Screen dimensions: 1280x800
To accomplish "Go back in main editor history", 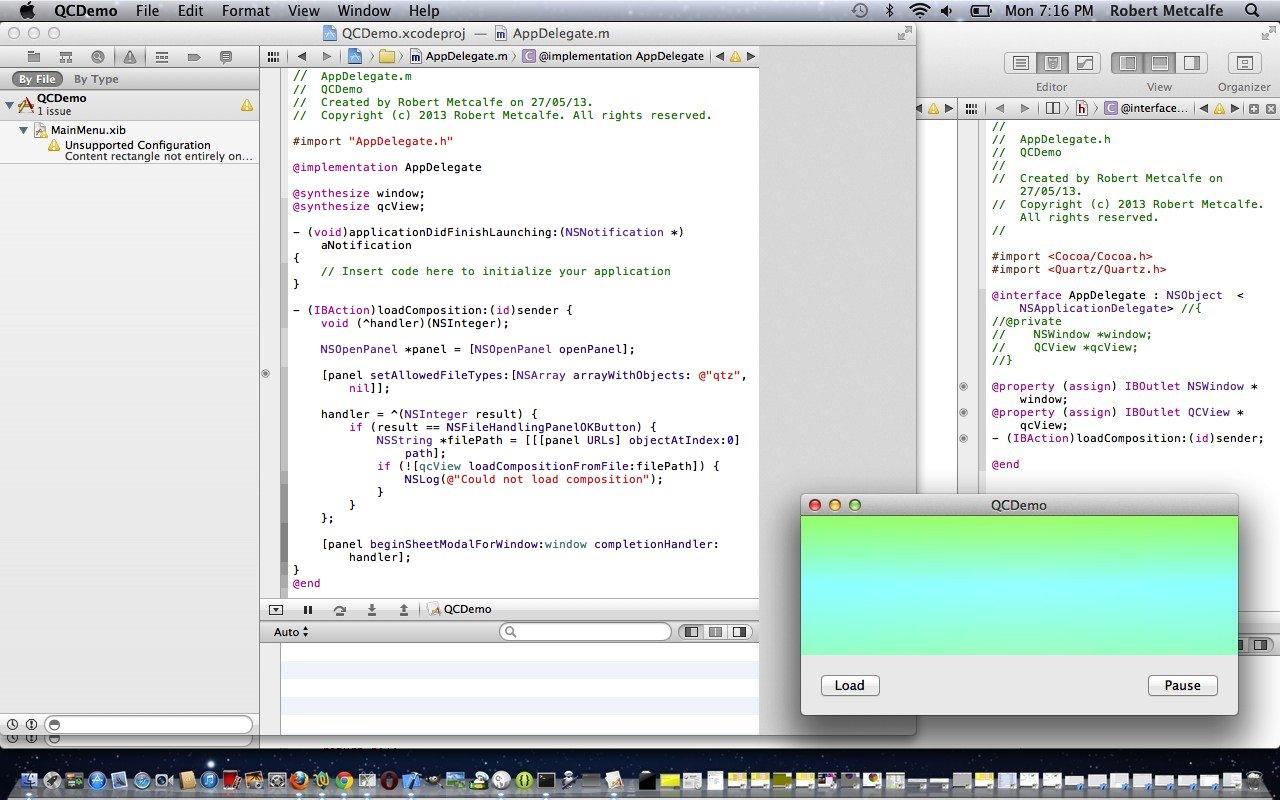I will coord(301,56).
